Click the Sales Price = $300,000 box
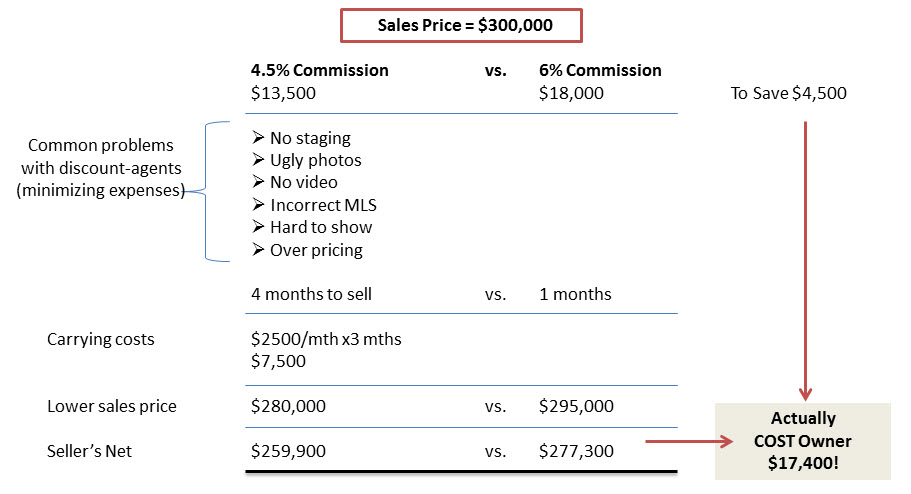This screenshot has width=911, height=494. tap(461, 26)
